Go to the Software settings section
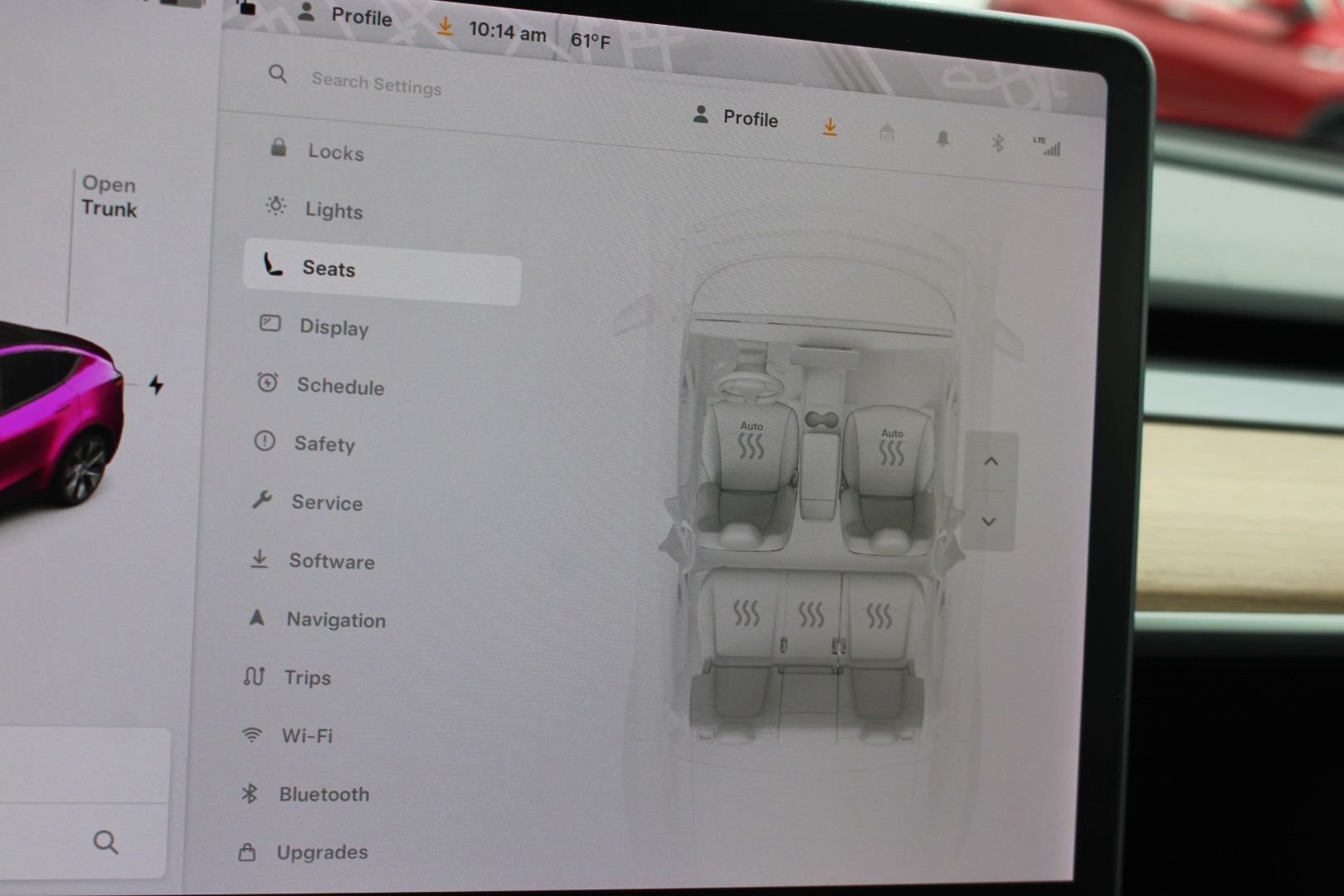This screenshot has height=896, width=1344. (330, 561)
